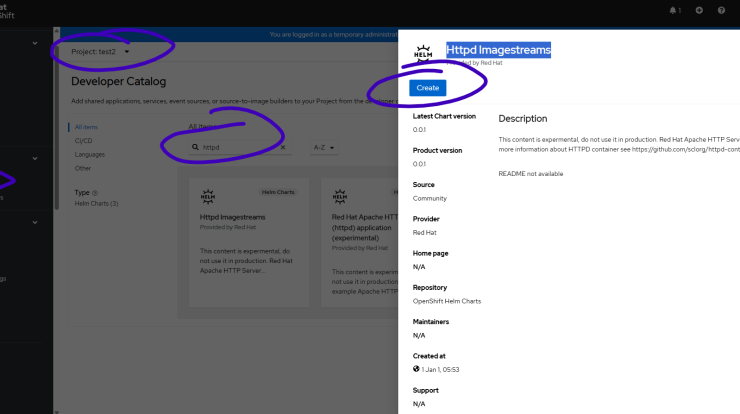This screenshot has width=740, height=414.
Task: Click the Httpd Imagestreams panel title
Action: pos(498,50)
